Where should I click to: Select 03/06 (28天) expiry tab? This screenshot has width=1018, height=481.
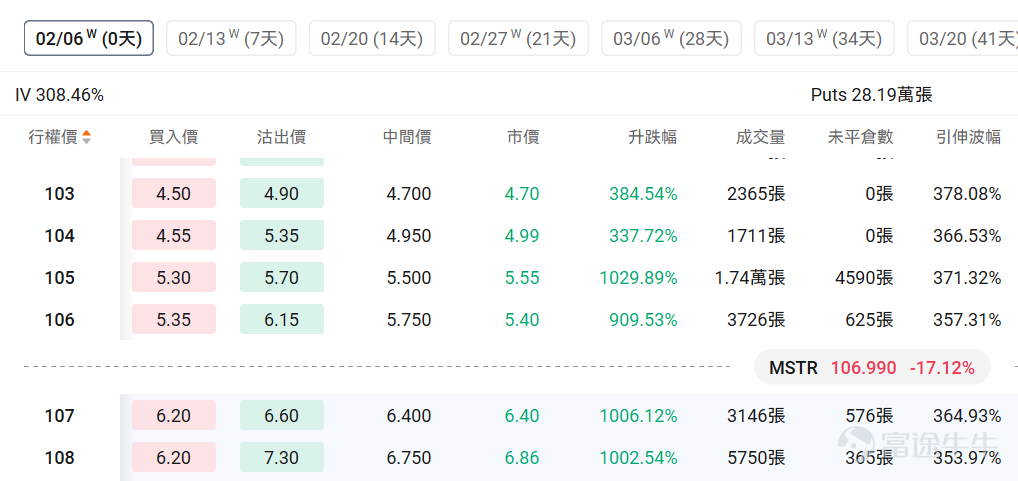(671, 38)
